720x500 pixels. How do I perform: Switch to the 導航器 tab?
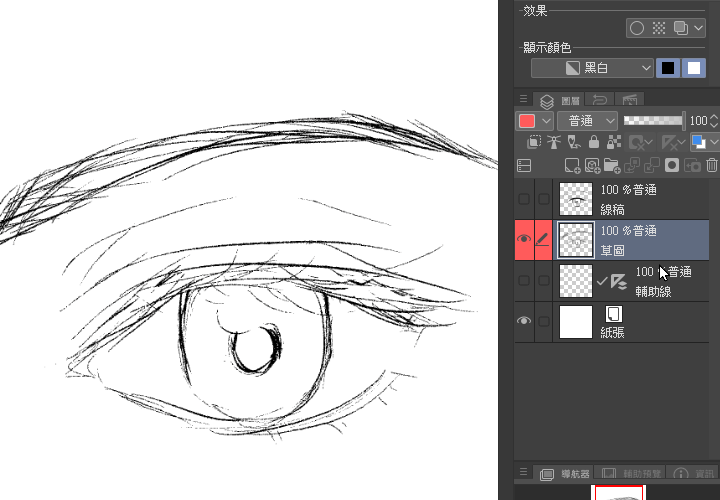pos(564,474)
